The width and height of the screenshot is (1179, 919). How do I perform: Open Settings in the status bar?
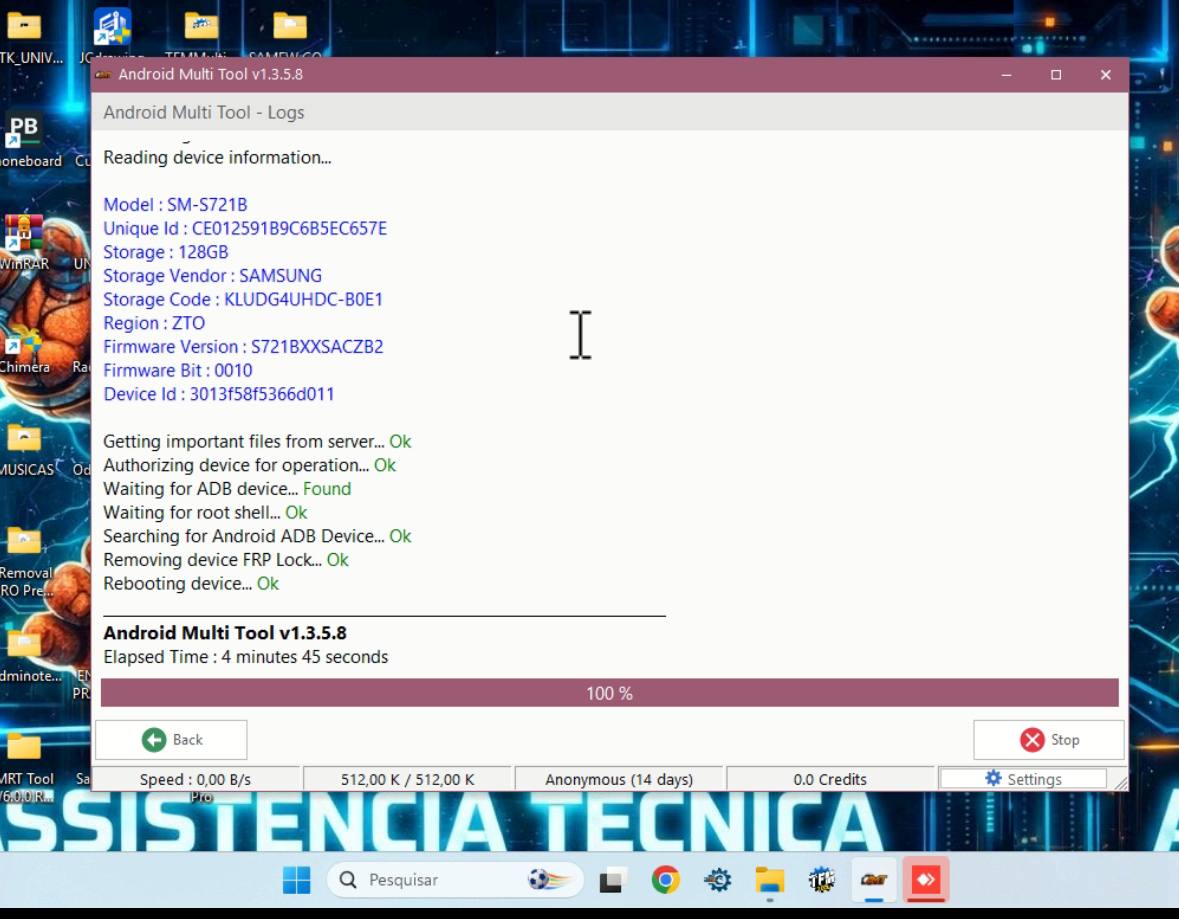pyautogui.click(x=1023, y=779)
